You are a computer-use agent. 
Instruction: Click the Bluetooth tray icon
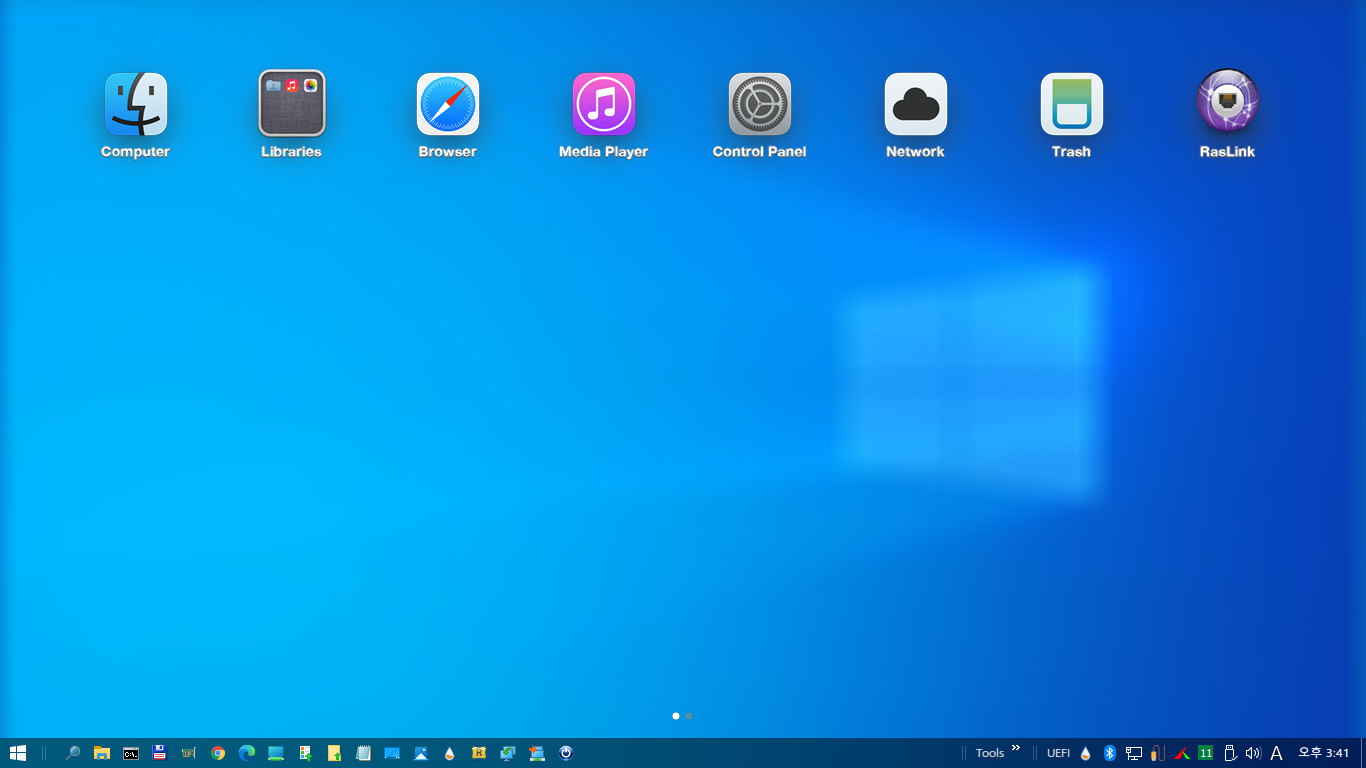(x=1110, y=753)
